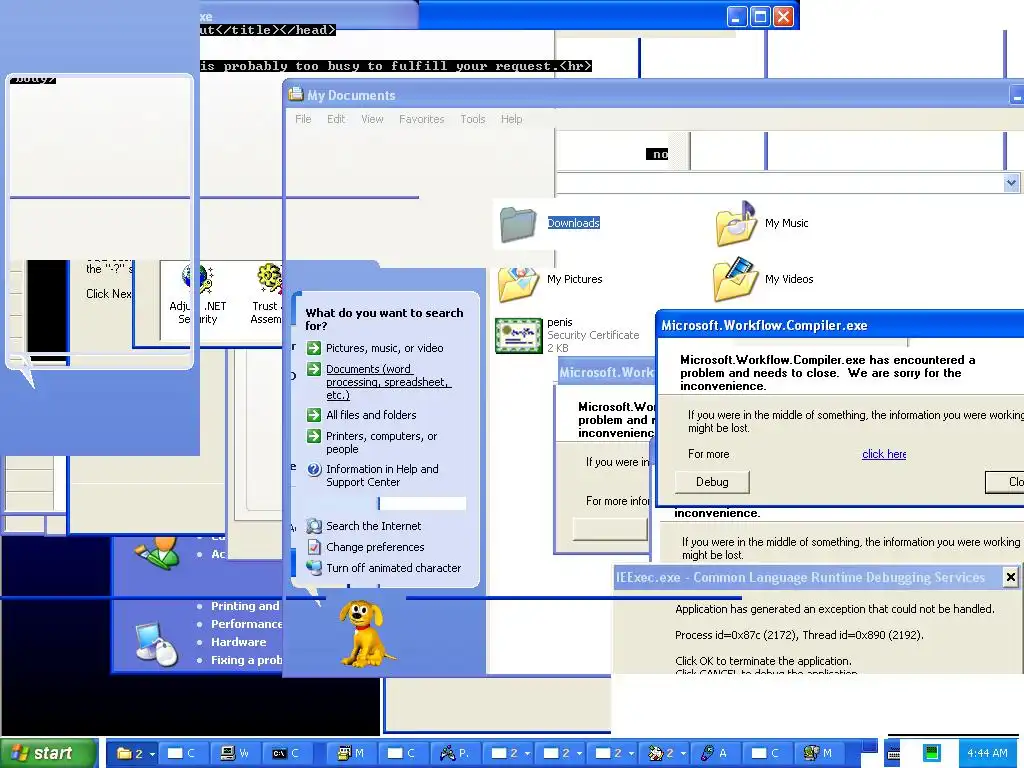Follow the 'click here' link in error dialog
The width and height of the screenshot is (1024, 768).
884,455
